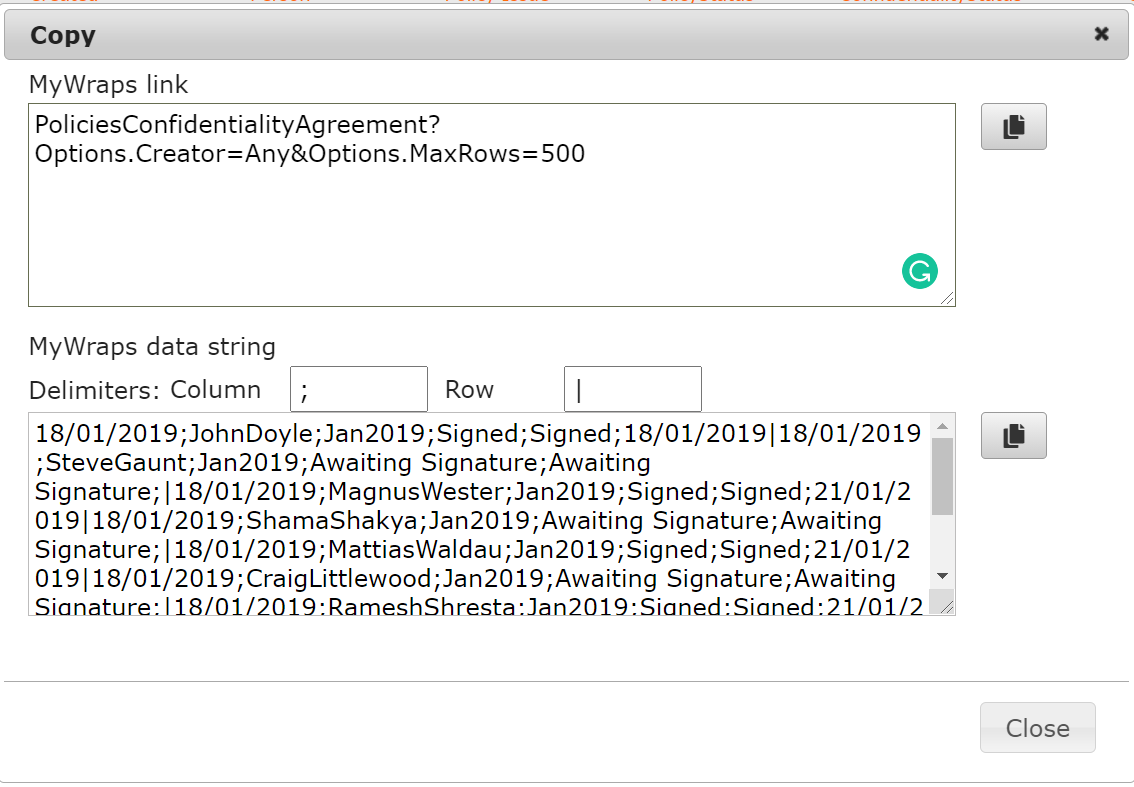Image resolution: width=1134 pixels, height=787 pixels.
Task: Click the resize grip of the MyWraps link box
Action: tap(948, 299)
